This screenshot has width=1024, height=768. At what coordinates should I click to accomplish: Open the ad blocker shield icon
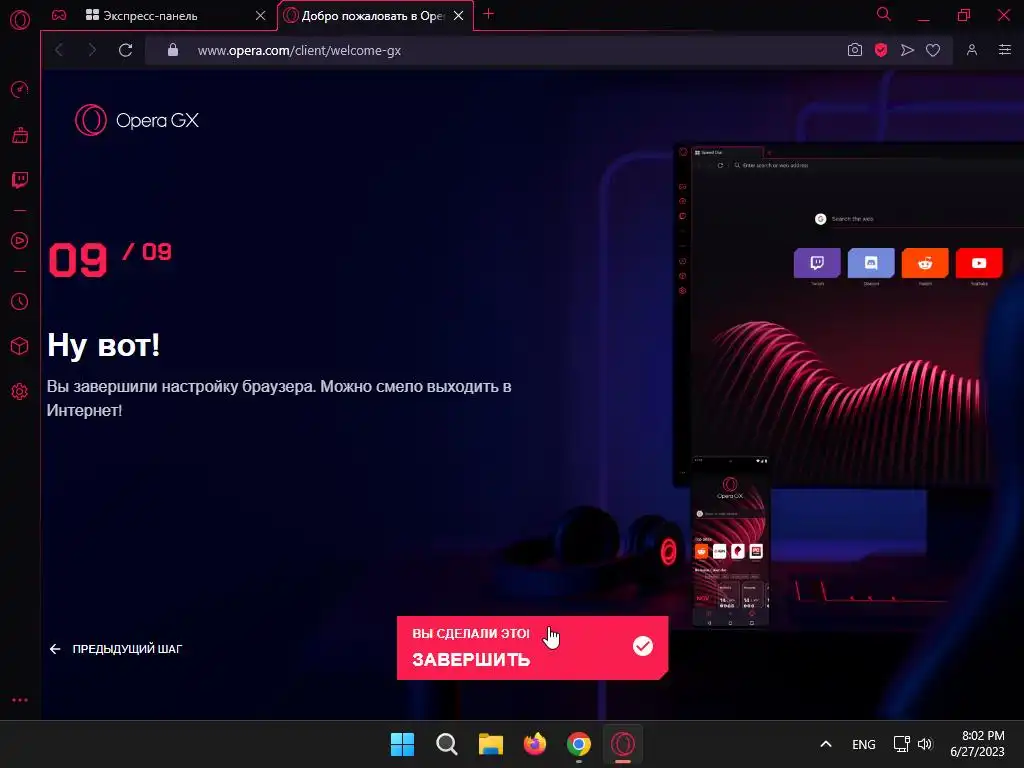(x=881, y=50)
